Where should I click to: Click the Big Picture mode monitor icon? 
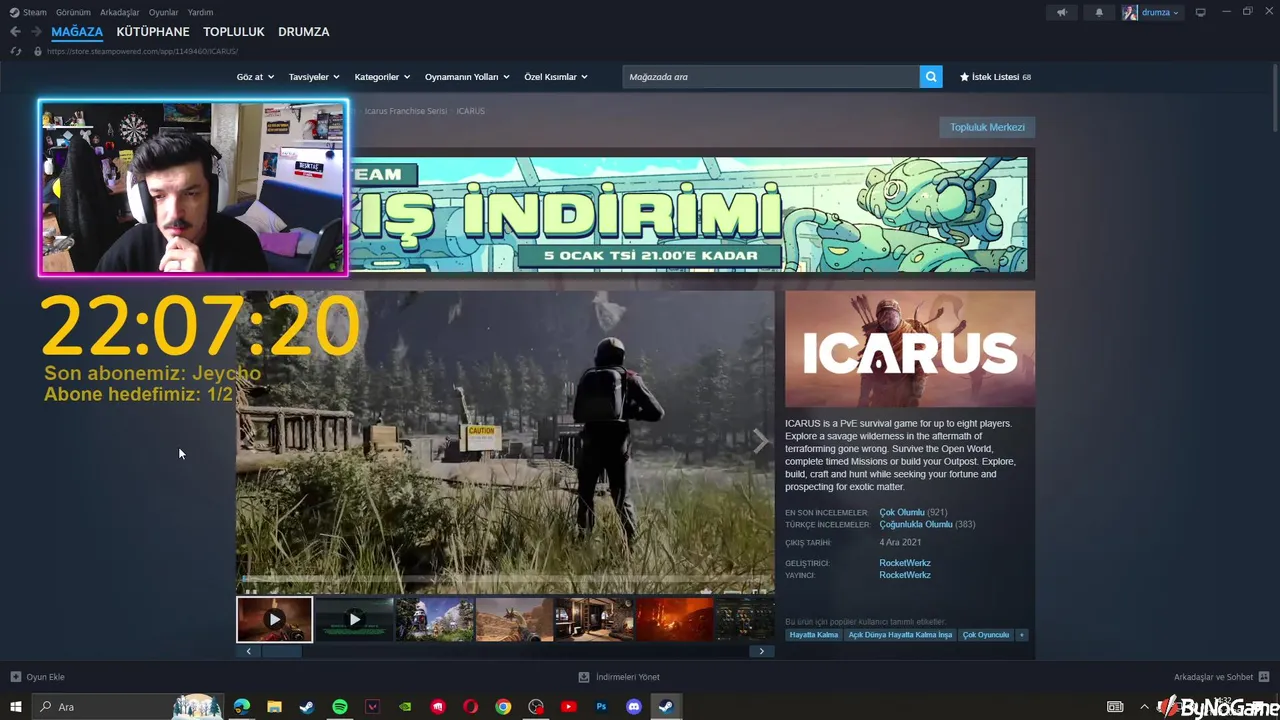point(1201,13)
